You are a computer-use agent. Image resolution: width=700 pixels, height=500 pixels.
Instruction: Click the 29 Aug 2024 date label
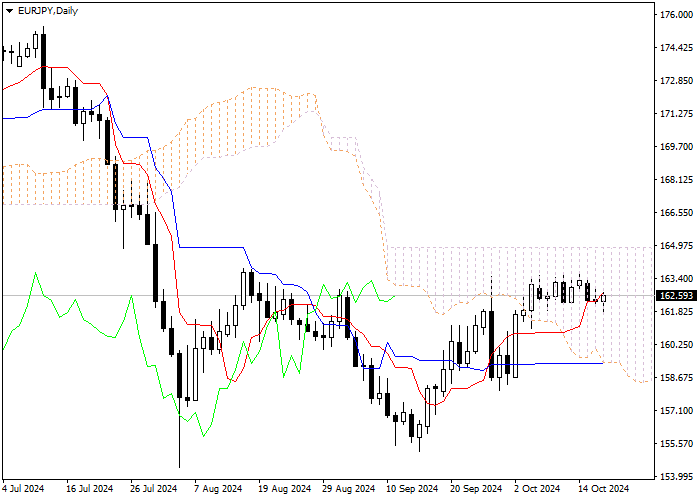coord(348,489)
